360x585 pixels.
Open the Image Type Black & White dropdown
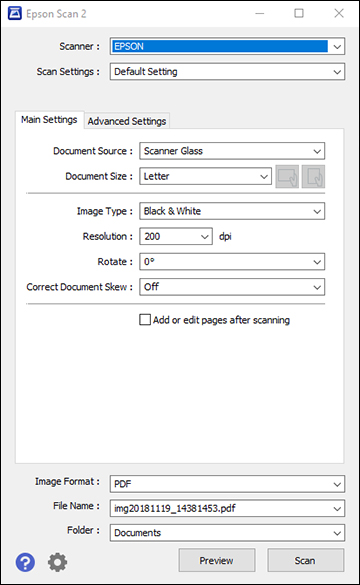tap(232, 211)
